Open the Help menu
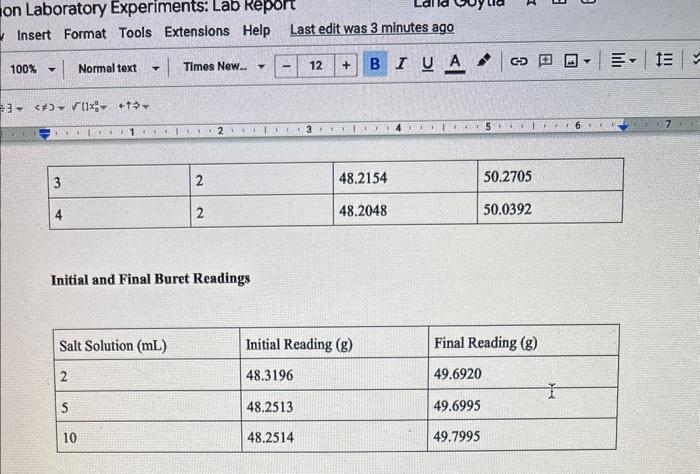 256,30
